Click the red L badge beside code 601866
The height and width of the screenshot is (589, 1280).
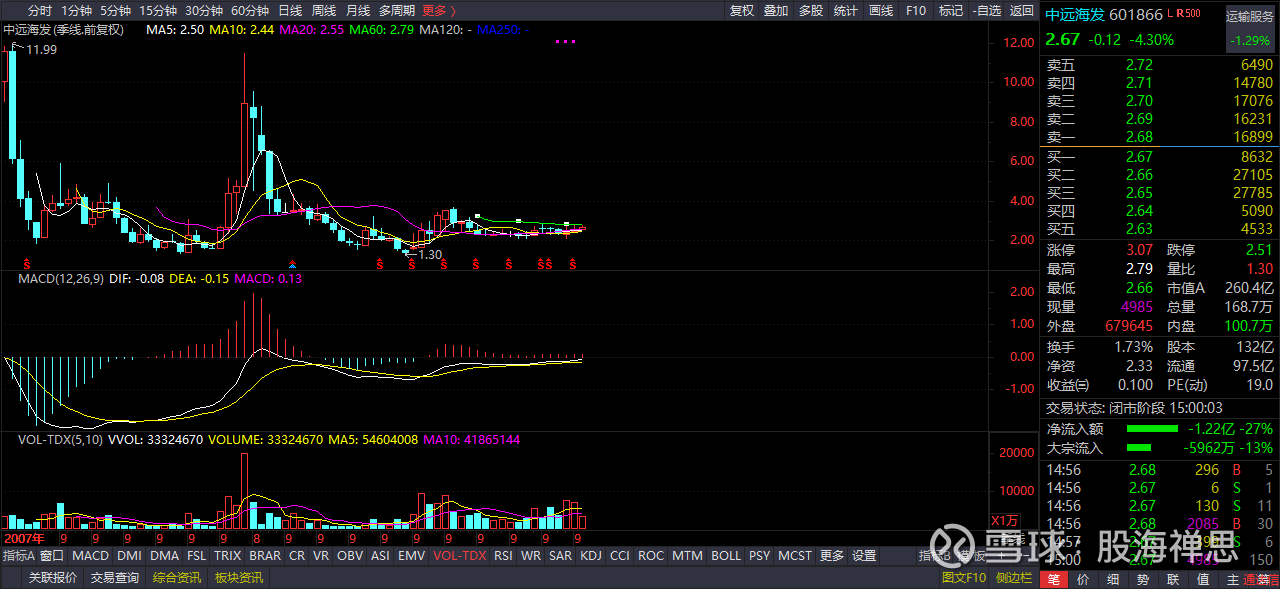tap(1170, 14)
